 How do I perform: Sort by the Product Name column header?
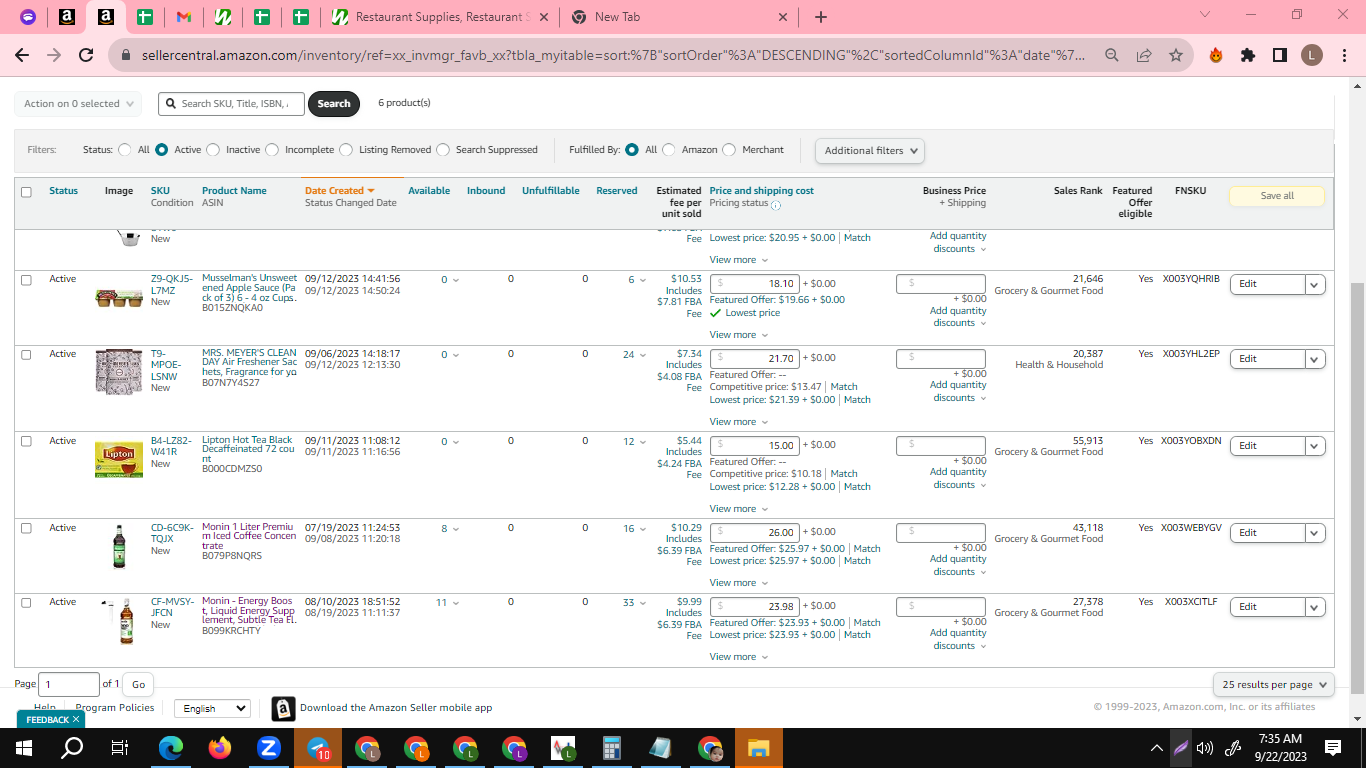tap(234, 191)
